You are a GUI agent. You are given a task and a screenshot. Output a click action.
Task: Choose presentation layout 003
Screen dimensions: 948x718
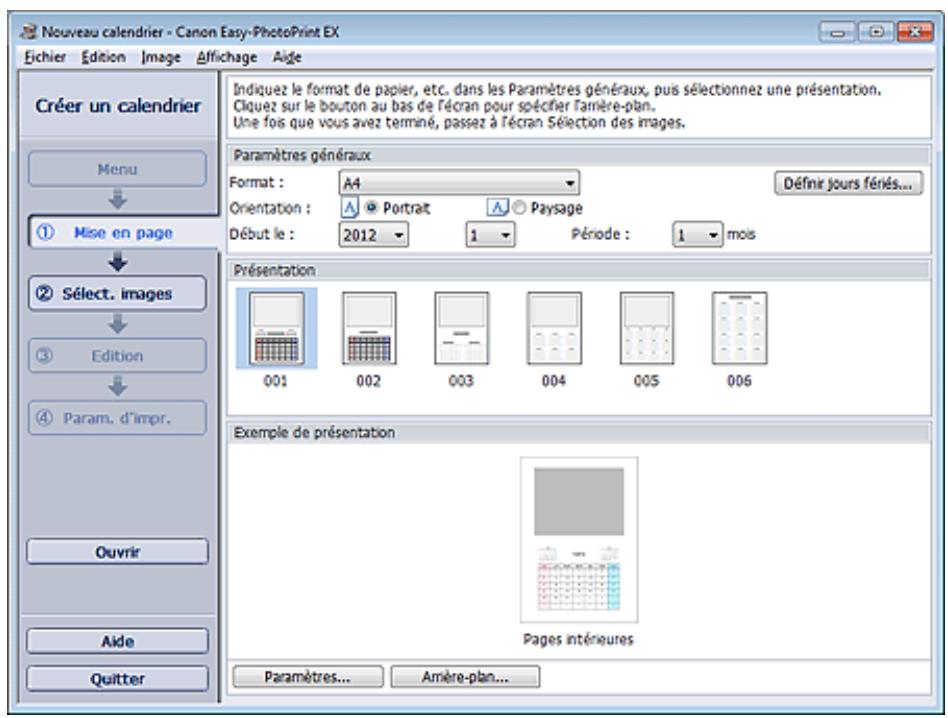461,328
